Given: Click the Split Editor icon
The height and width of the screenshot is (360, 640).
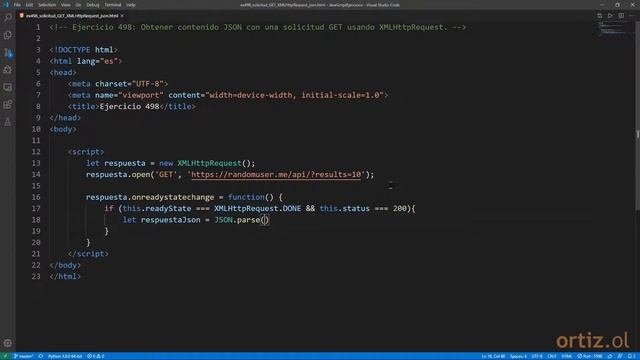Looking at the screenshot, I should (621, 16).
